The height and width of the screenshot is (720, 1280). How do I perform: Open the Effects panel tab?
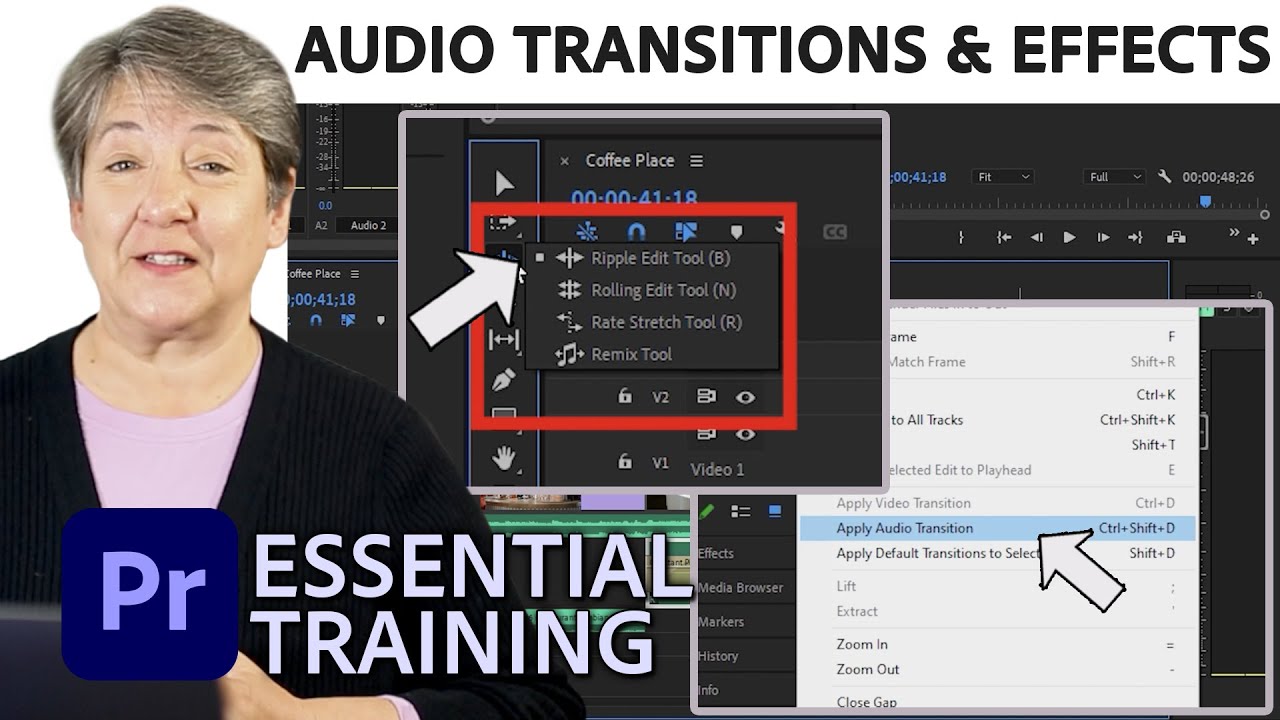(x=716, y=553)
